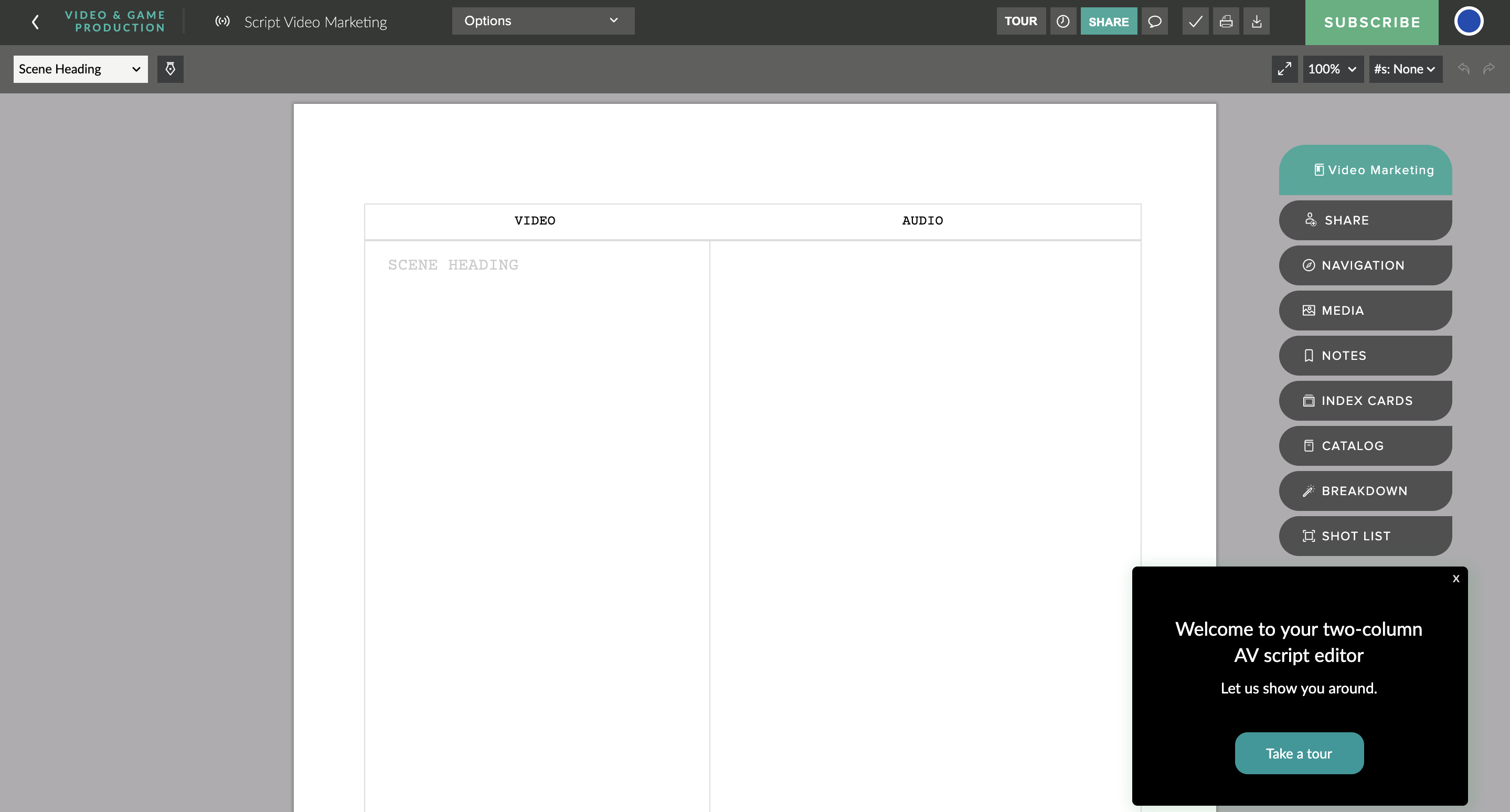The width and height of the screenshot is (1510, 812).
Task: Open the Video & Game Production link
Action: [x=115, y=22]
